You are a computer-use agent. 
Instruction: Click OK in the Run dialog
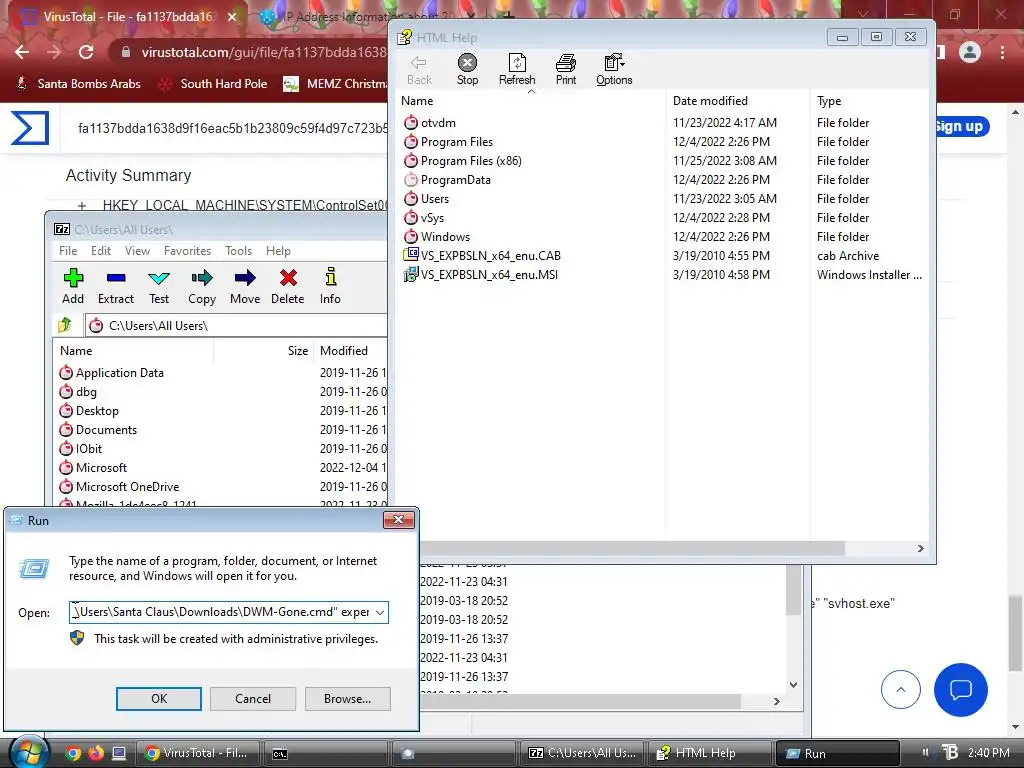(159, 699)
